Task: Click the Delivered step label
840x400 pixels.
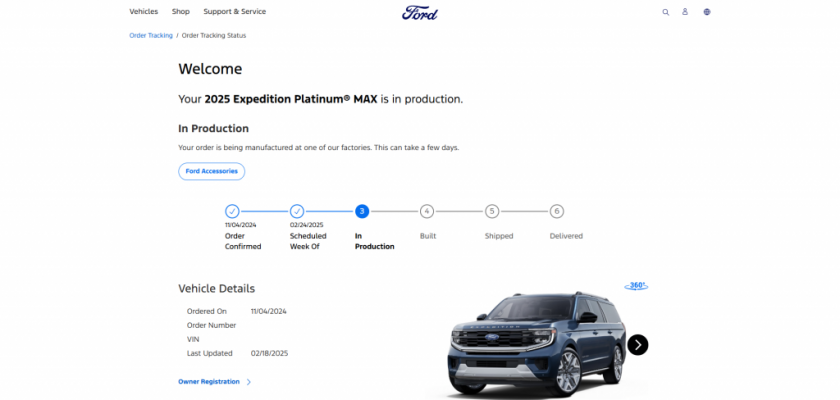Action: pos(566,236)
